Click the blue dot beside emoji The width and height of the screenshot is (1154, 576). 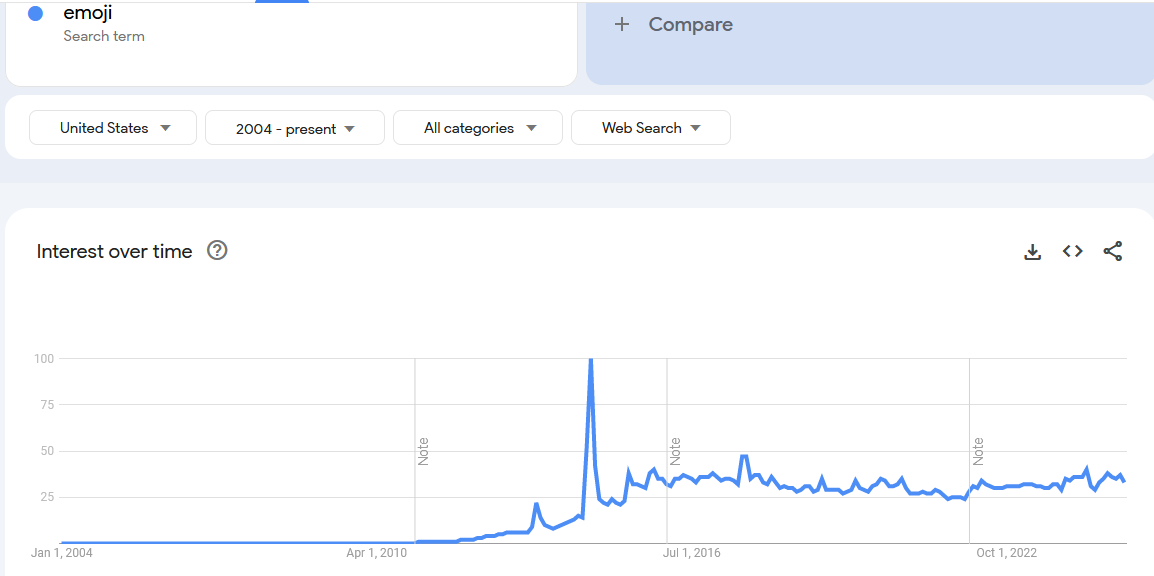[x=35, y=13]
